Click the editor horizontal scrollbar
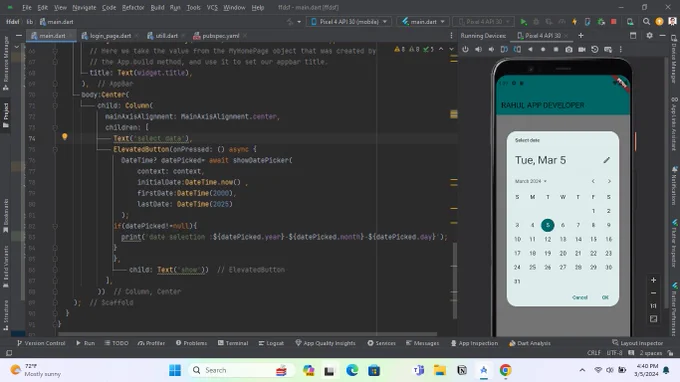This screenshot has height=382, width=680. [x=247, y=334]
